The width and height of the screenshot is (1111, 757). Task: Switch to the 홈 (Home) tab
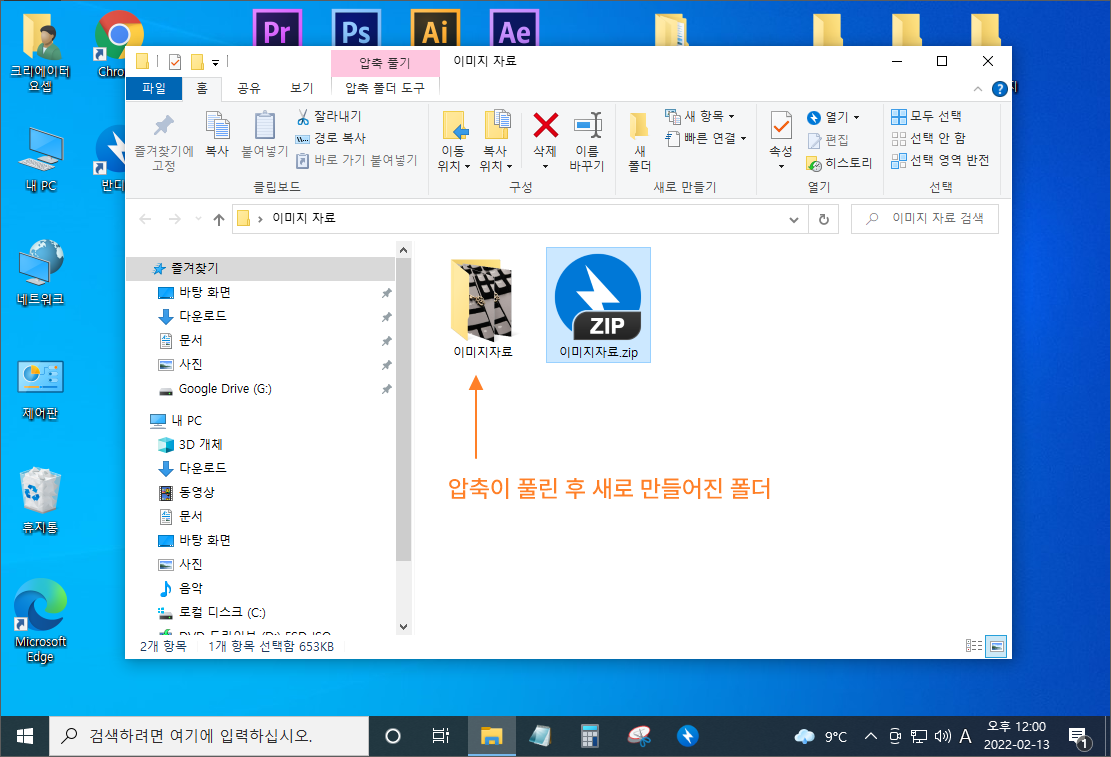202,88
